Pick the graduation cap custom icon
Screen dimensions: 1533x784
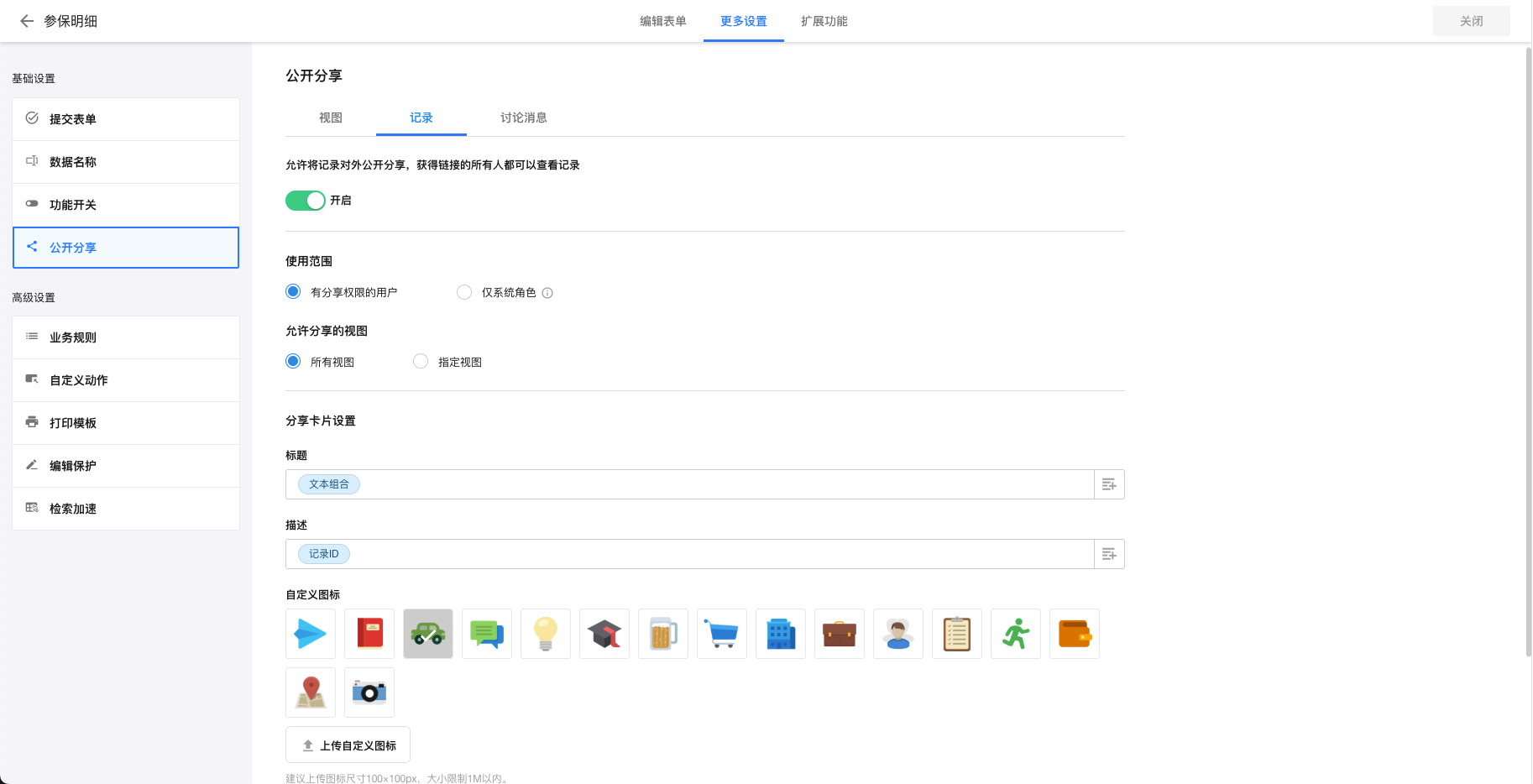604,634
